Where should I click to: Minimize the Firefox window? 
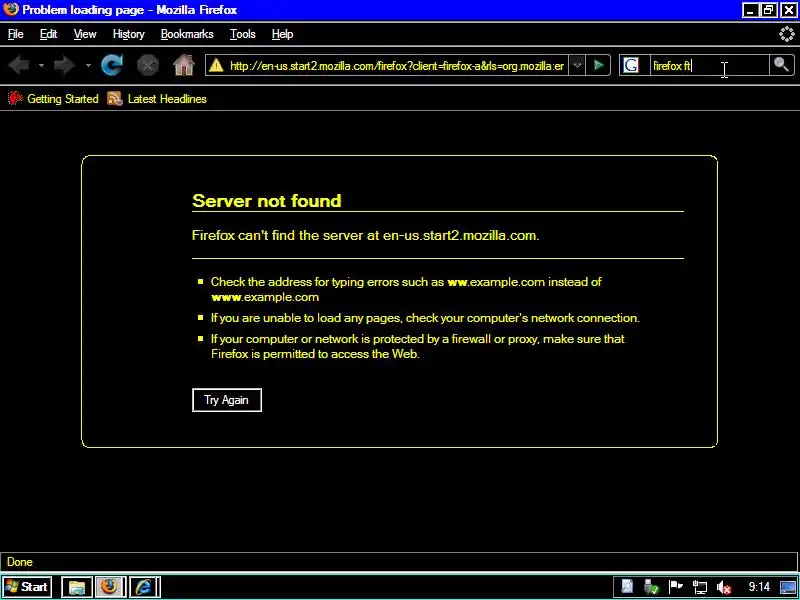click(x=750, y=10)
